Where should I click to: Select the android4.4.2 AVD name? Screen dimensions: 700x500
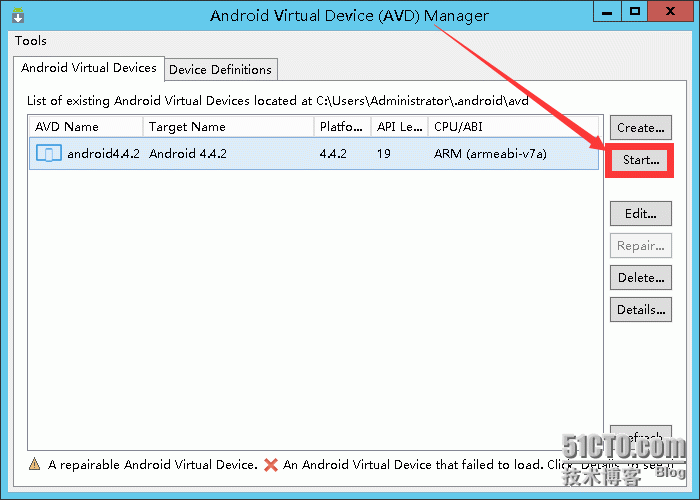point(103,154)
